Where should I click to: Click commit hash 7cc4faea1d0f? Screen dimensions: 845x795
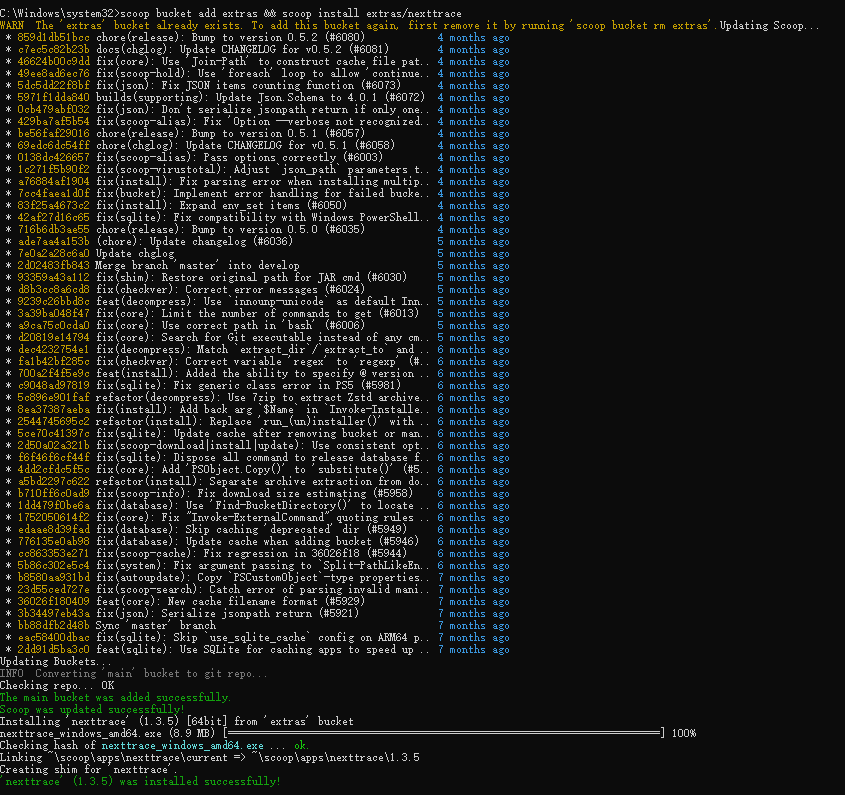coord(53,193)
